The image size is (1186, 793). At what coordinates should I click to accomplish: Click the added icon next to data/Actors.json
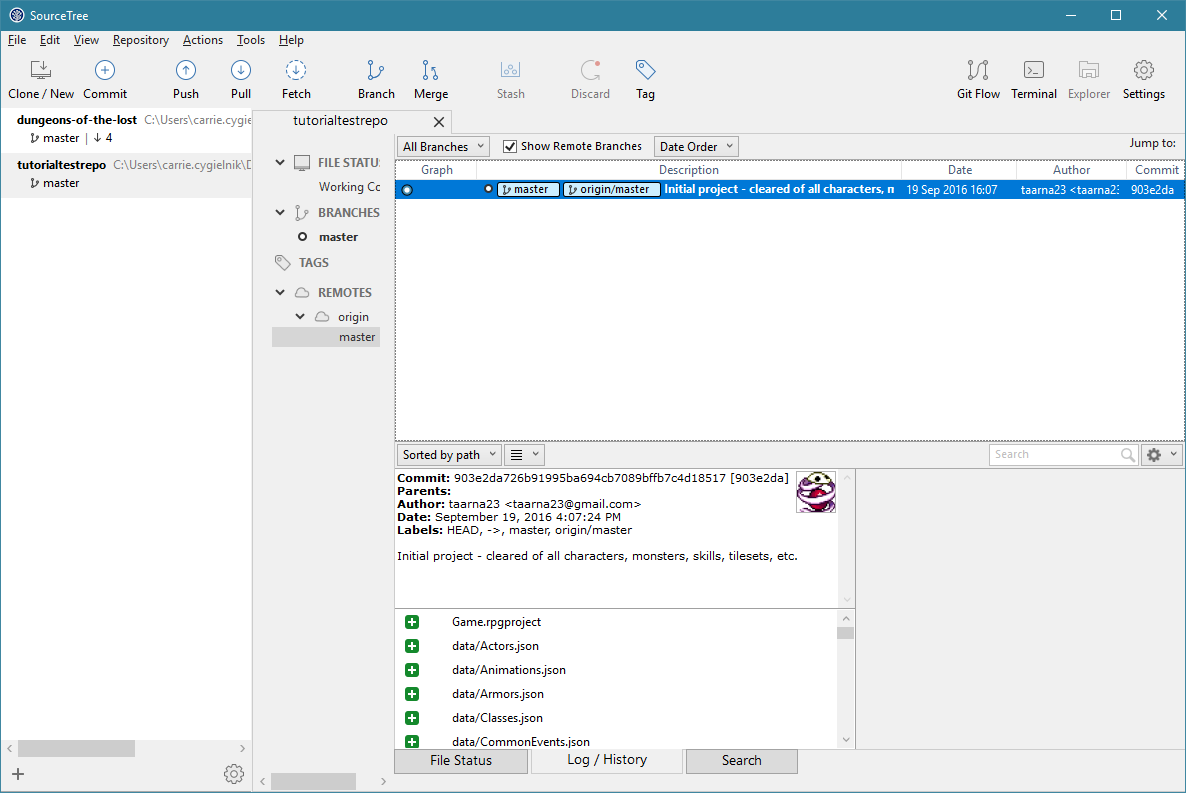tap(411, 646)
